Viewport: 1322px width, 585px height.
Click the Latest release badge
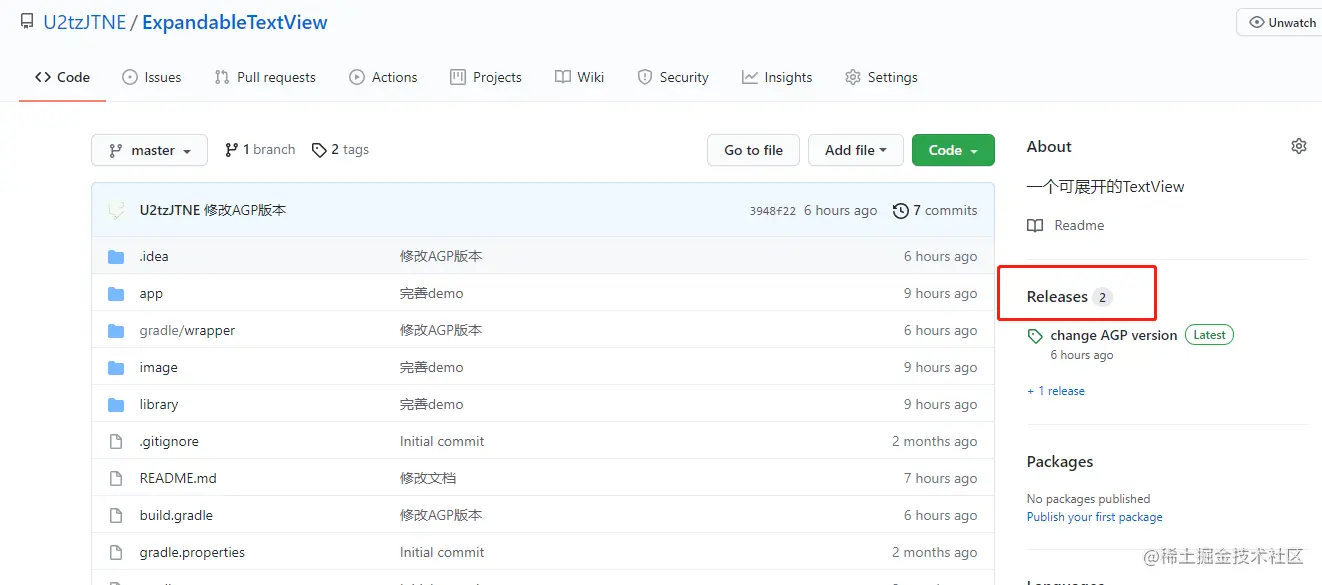click(1209, 335)
